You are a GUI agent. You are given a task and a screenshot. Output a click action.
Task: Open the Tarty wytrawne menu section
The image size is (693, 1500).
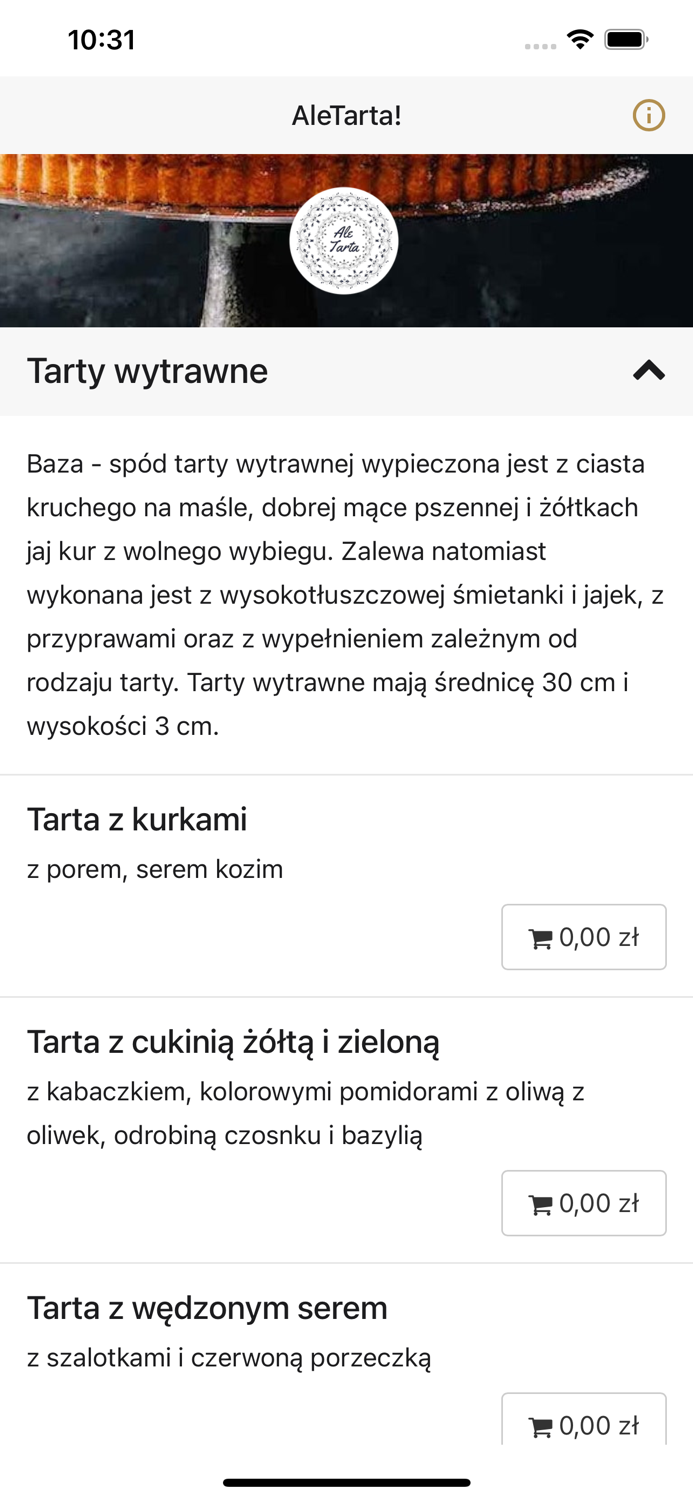[146, 371]
